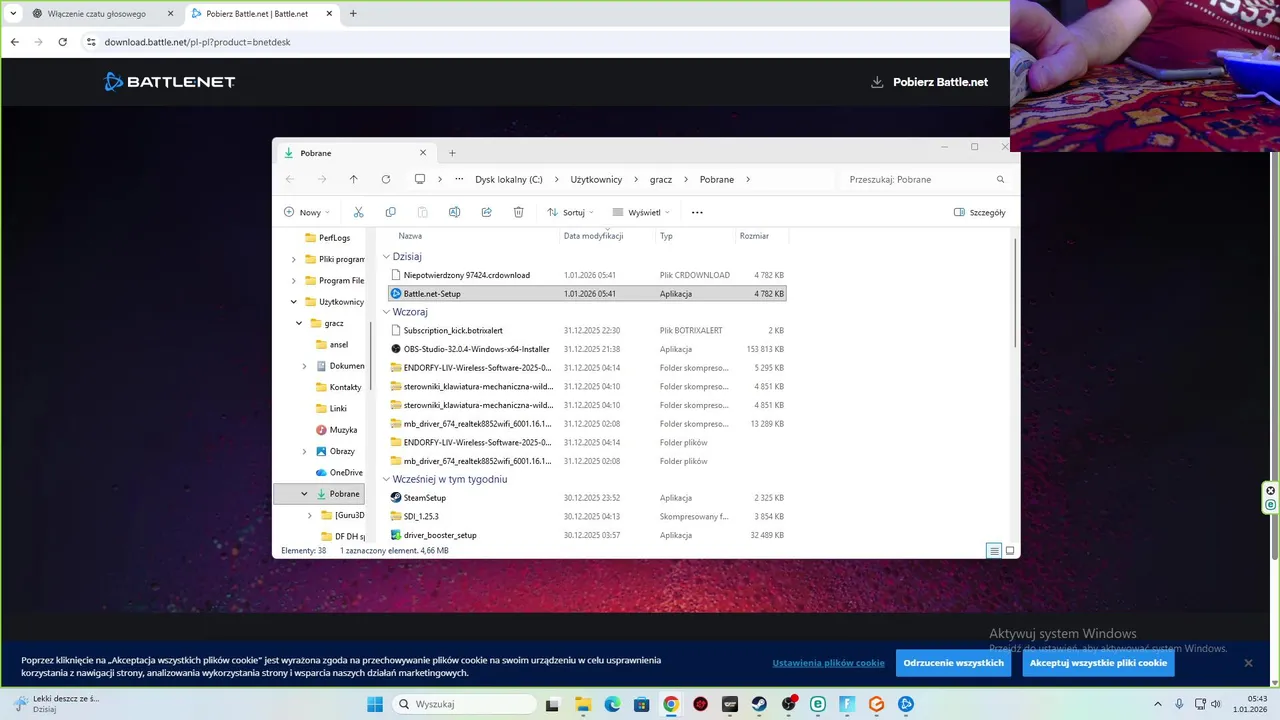Toggle the Szczegóły details pane
The image size is (1280, 720).
pyautogui.click(x=980, y=212)
